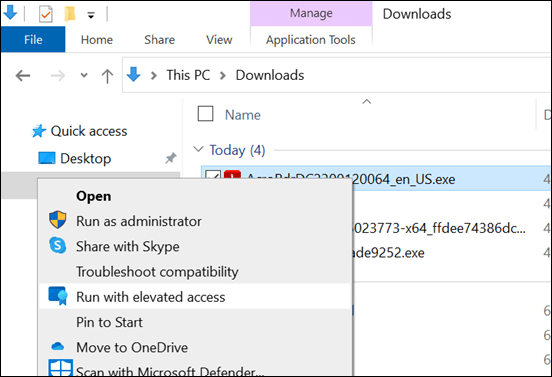Choose Scan with Microsoft Defender
552x377 pixels.
click(x=170, y=371)
